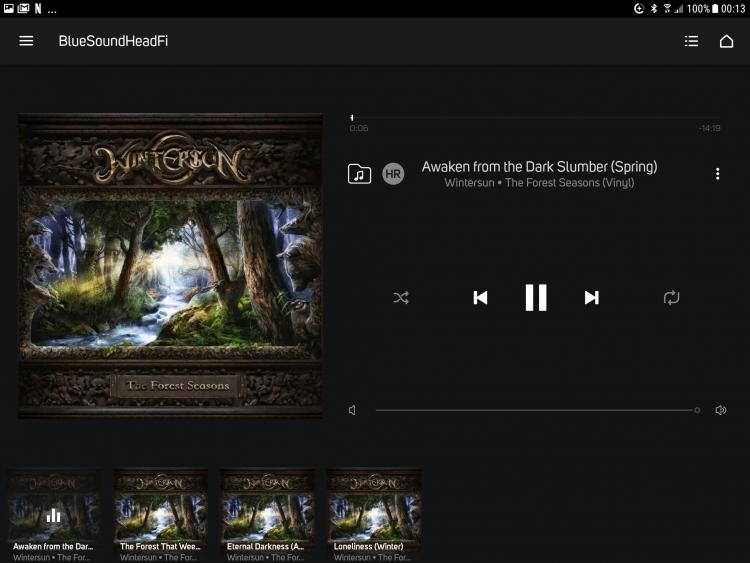Click the large Wintersun album artwork
750x563 pixels.
tap(170, 266)
